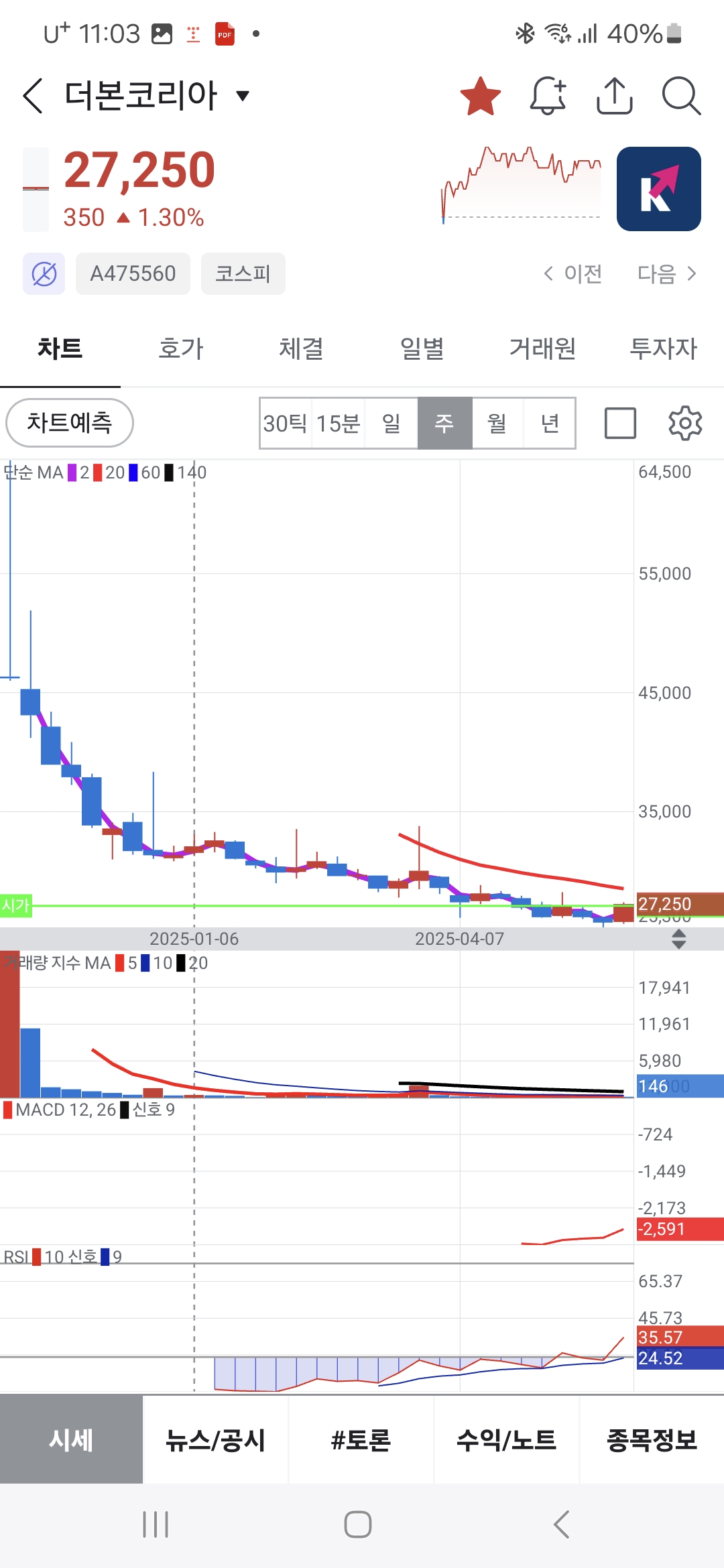Tap the 27,250 current price axis label

pos(680,904)
